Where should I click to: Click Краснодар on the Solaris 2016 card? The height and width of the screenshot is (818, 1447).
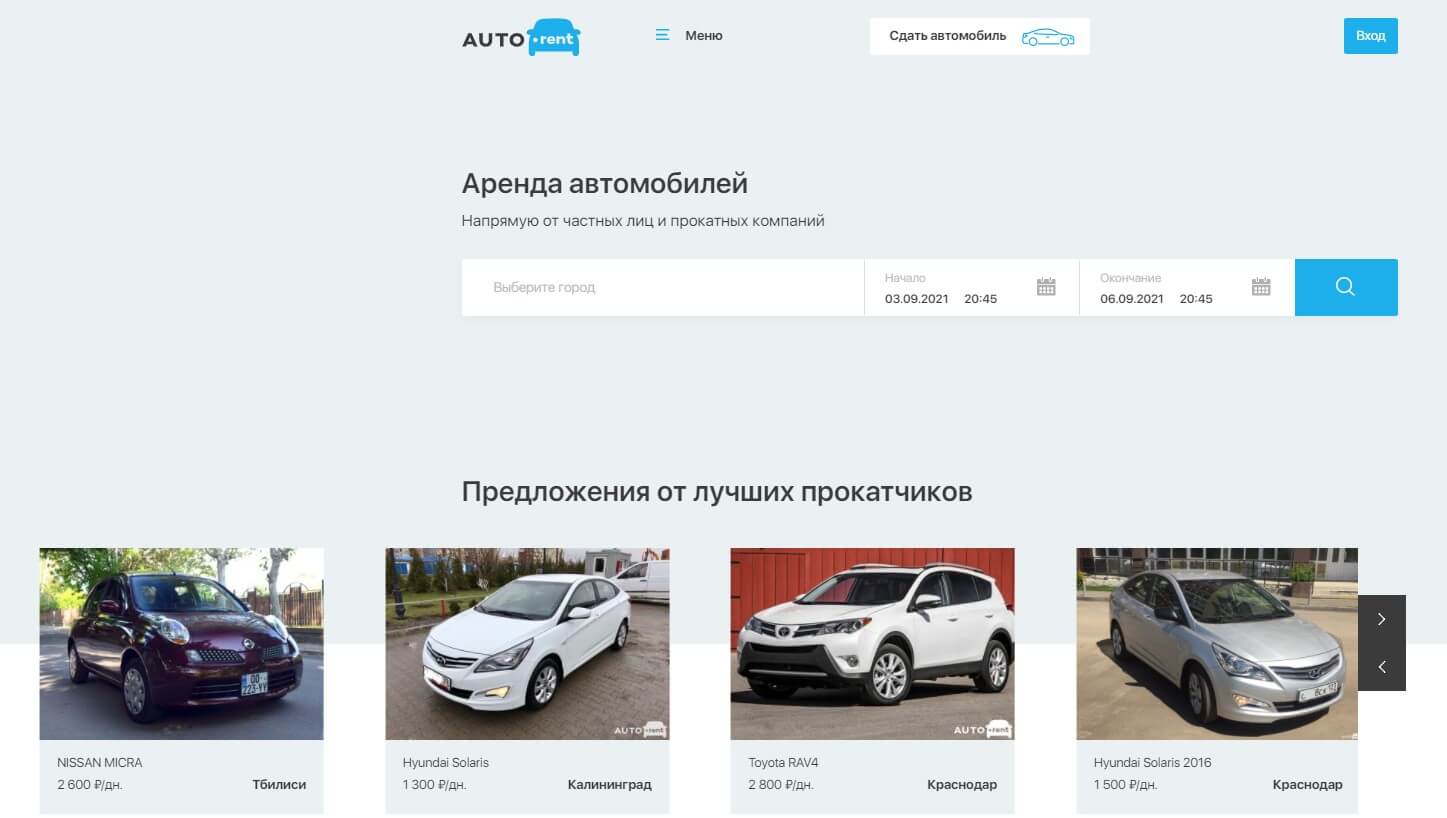point(1308,784)
